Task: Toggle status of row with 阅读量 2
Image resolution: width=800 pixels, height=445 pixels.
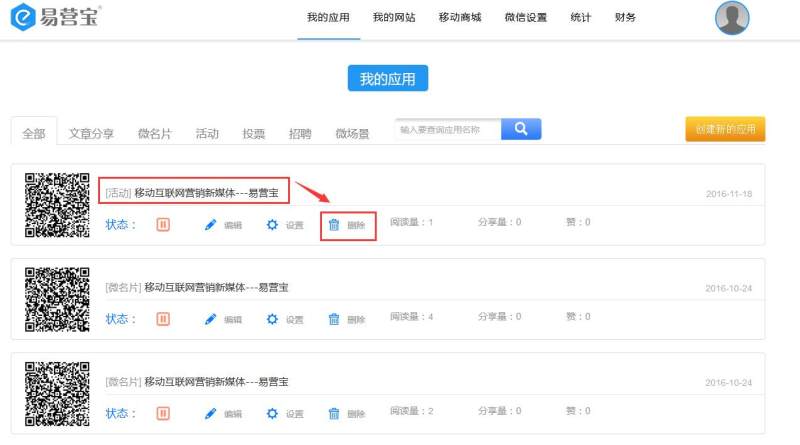Action: pyautogui.click(x=163, y=413)
